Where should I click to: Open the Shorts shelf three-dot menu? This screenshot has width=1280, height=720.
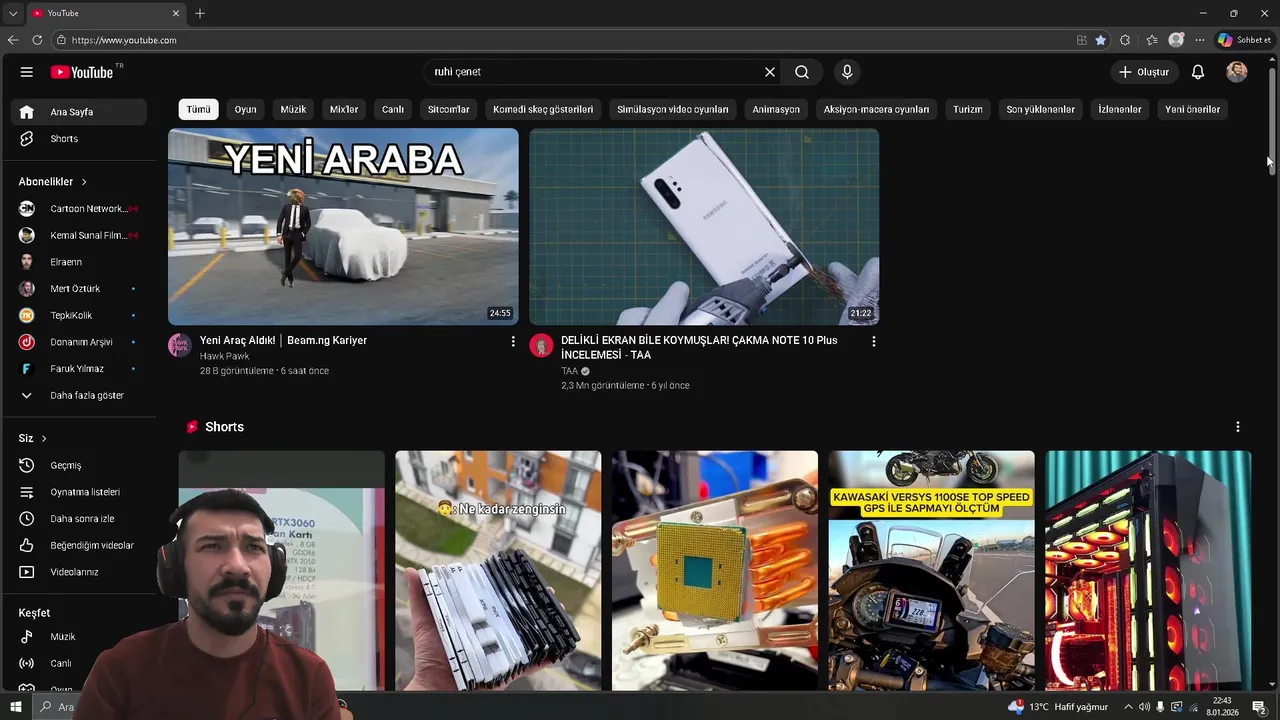tap(1237, 427)
